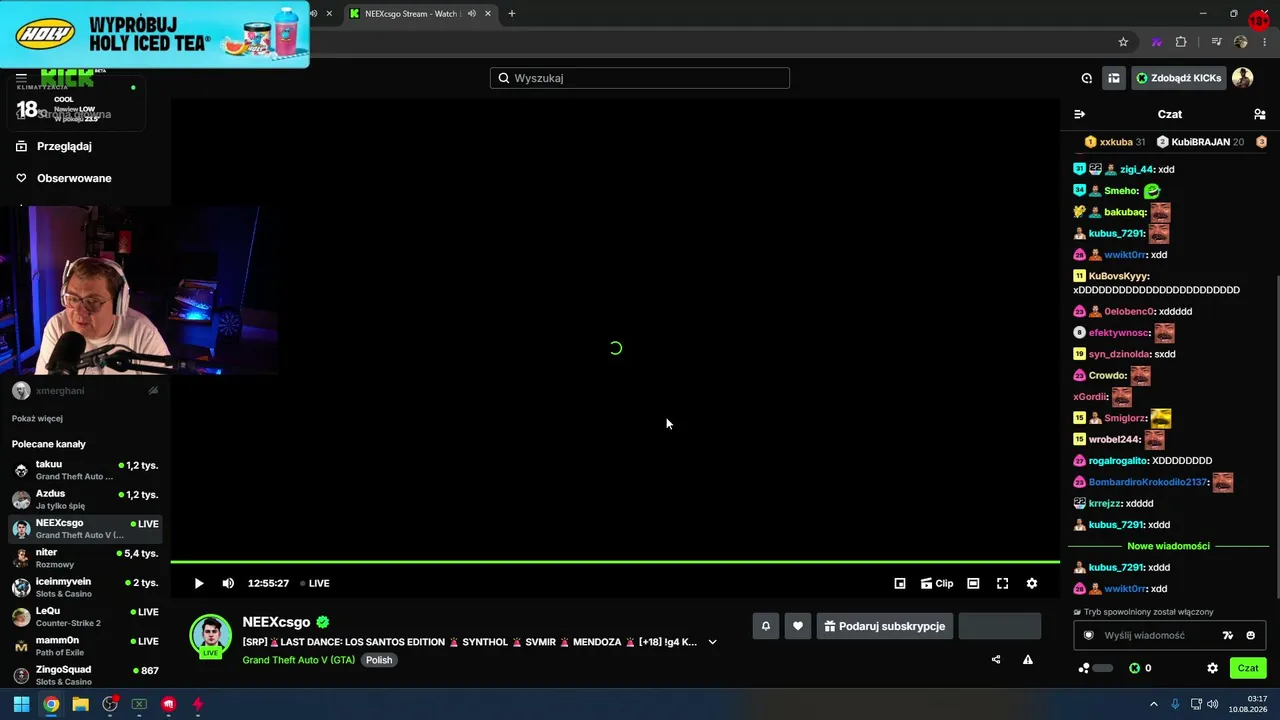The width and height of the screenshot is (1280, 720).
Task: Show hidden system tray icons
Action: [x=1153, y=704]
